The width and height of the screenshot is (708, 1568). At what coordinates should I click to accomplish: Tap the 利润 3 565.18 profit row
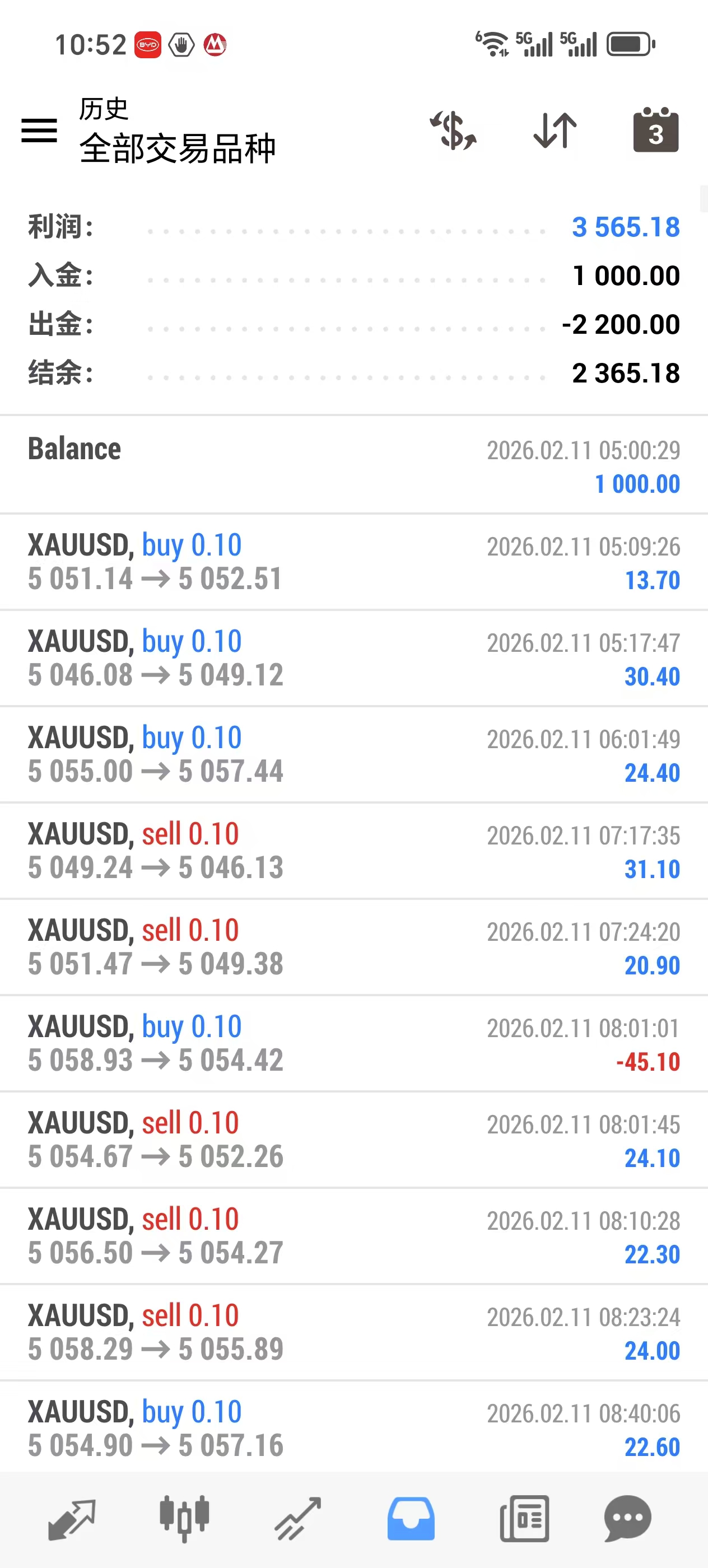coord(353,227)
